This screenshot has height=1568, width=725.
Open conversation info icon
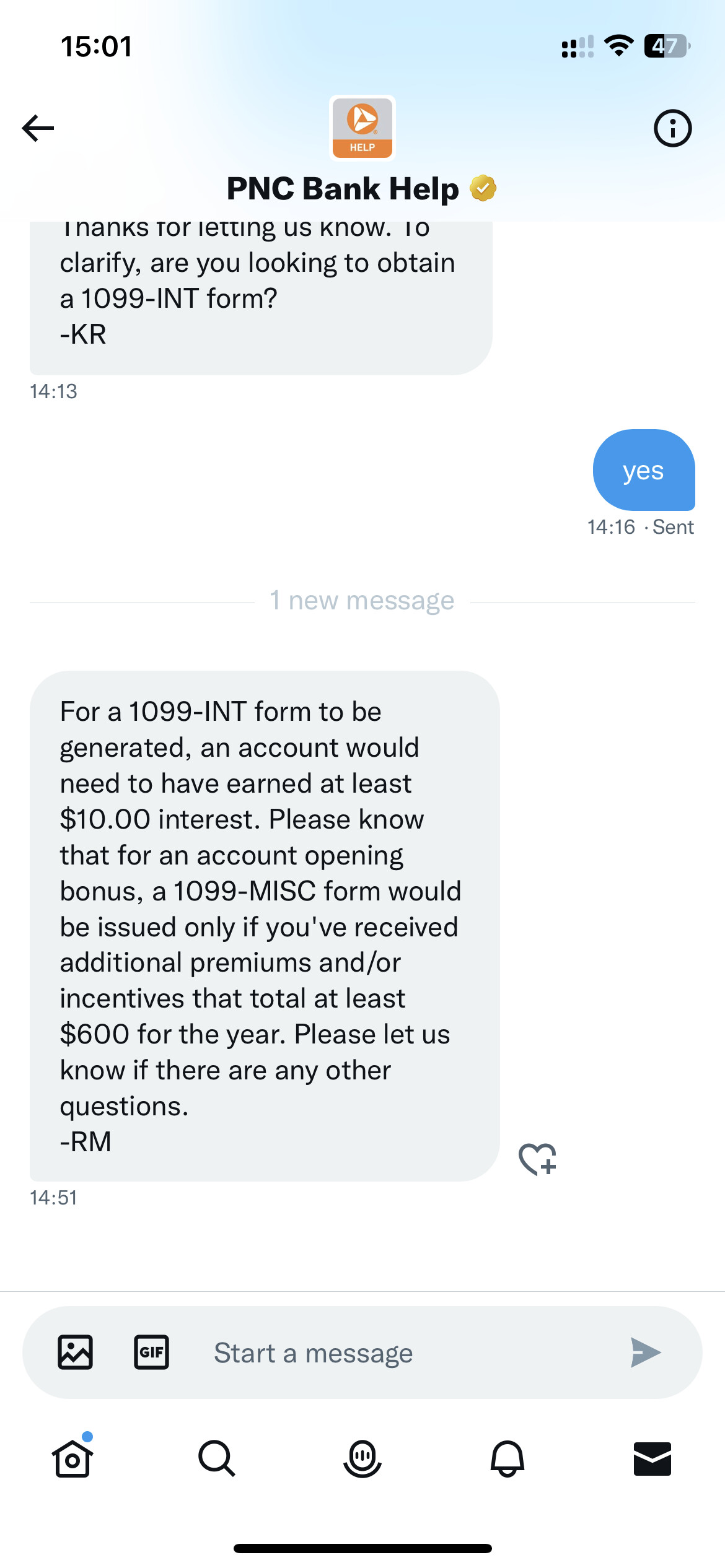click(672, 128)
